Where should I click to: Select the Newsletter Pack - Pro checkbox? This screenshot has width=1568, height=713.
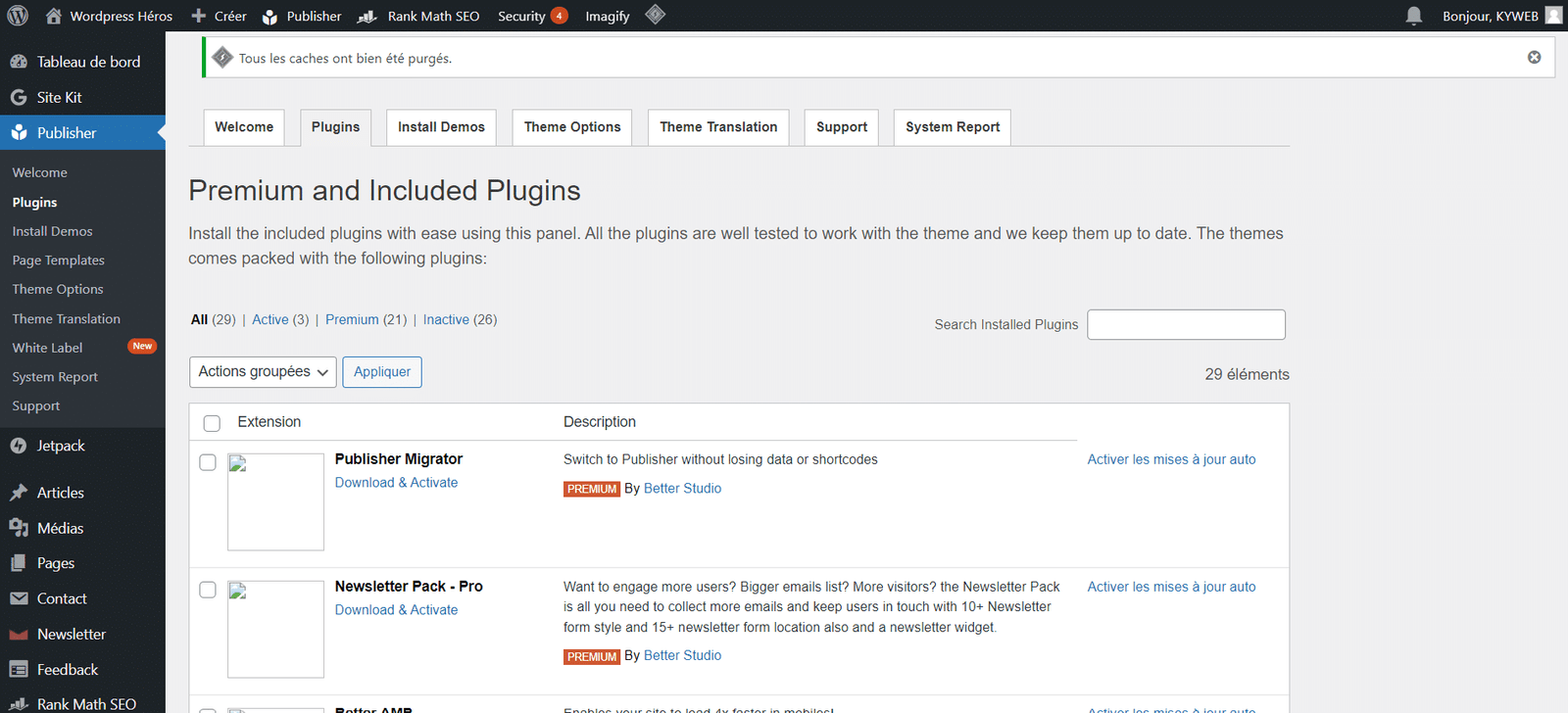(x=208, y=590)
